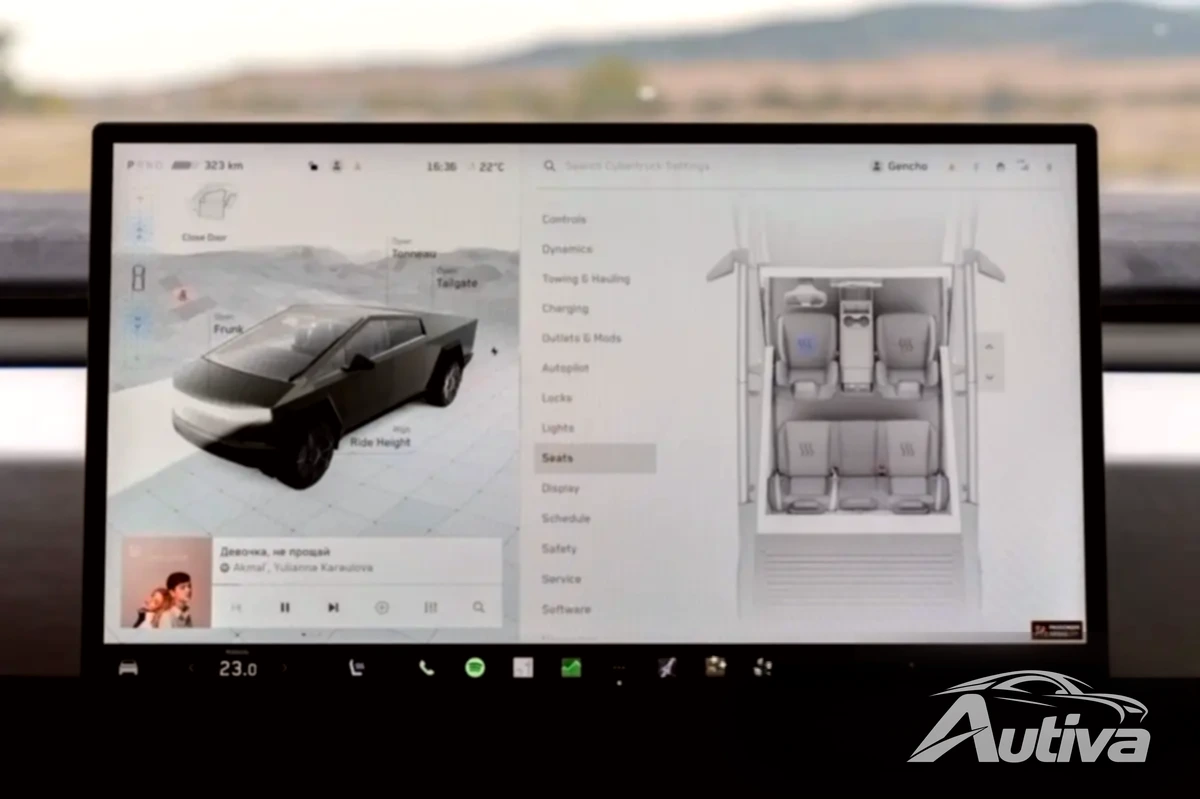1200x799 pixels.
Task: Open the Toybox app icon
Action: [x=667, y=667]
